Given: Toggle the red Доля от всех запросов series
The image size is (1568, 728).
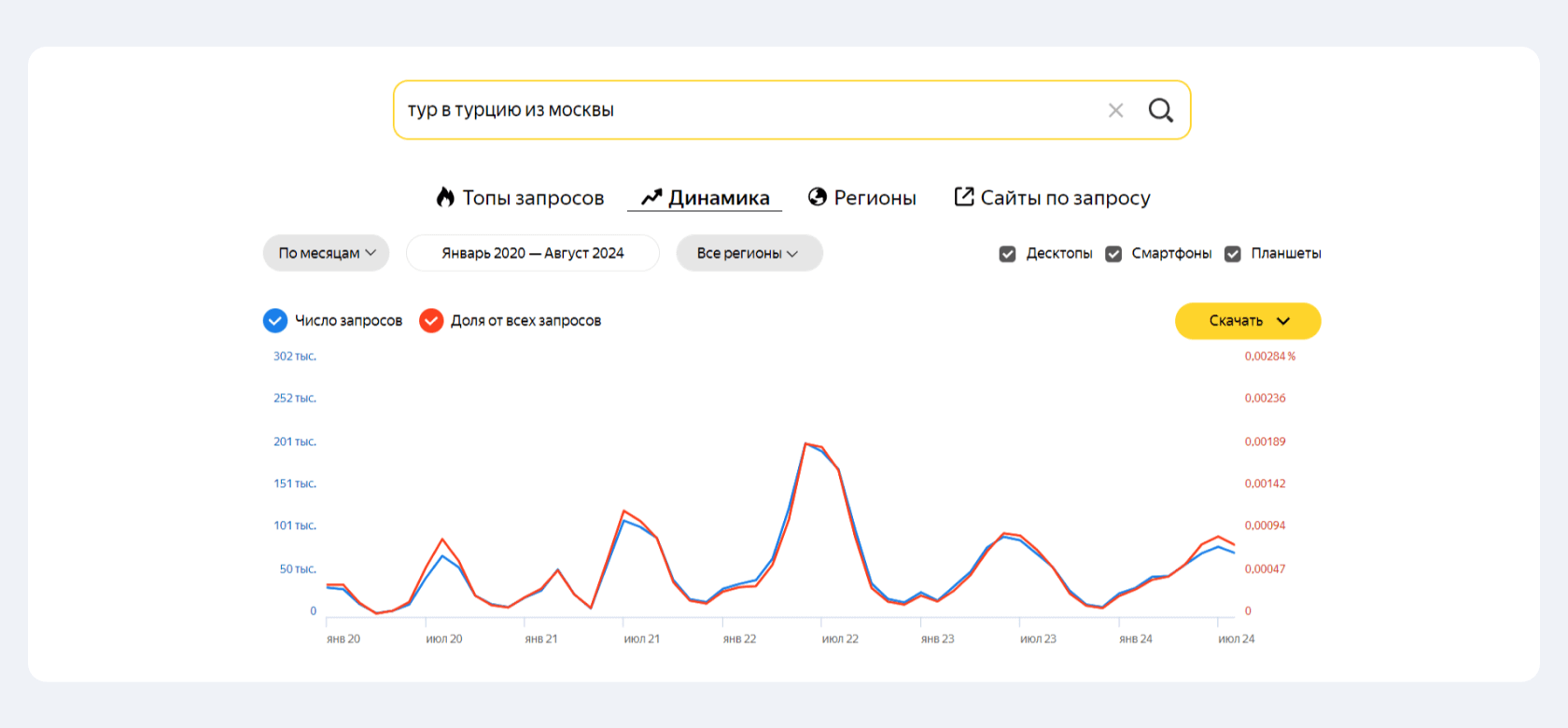Looking at the screenshot, I should click(x=431, y=321).
